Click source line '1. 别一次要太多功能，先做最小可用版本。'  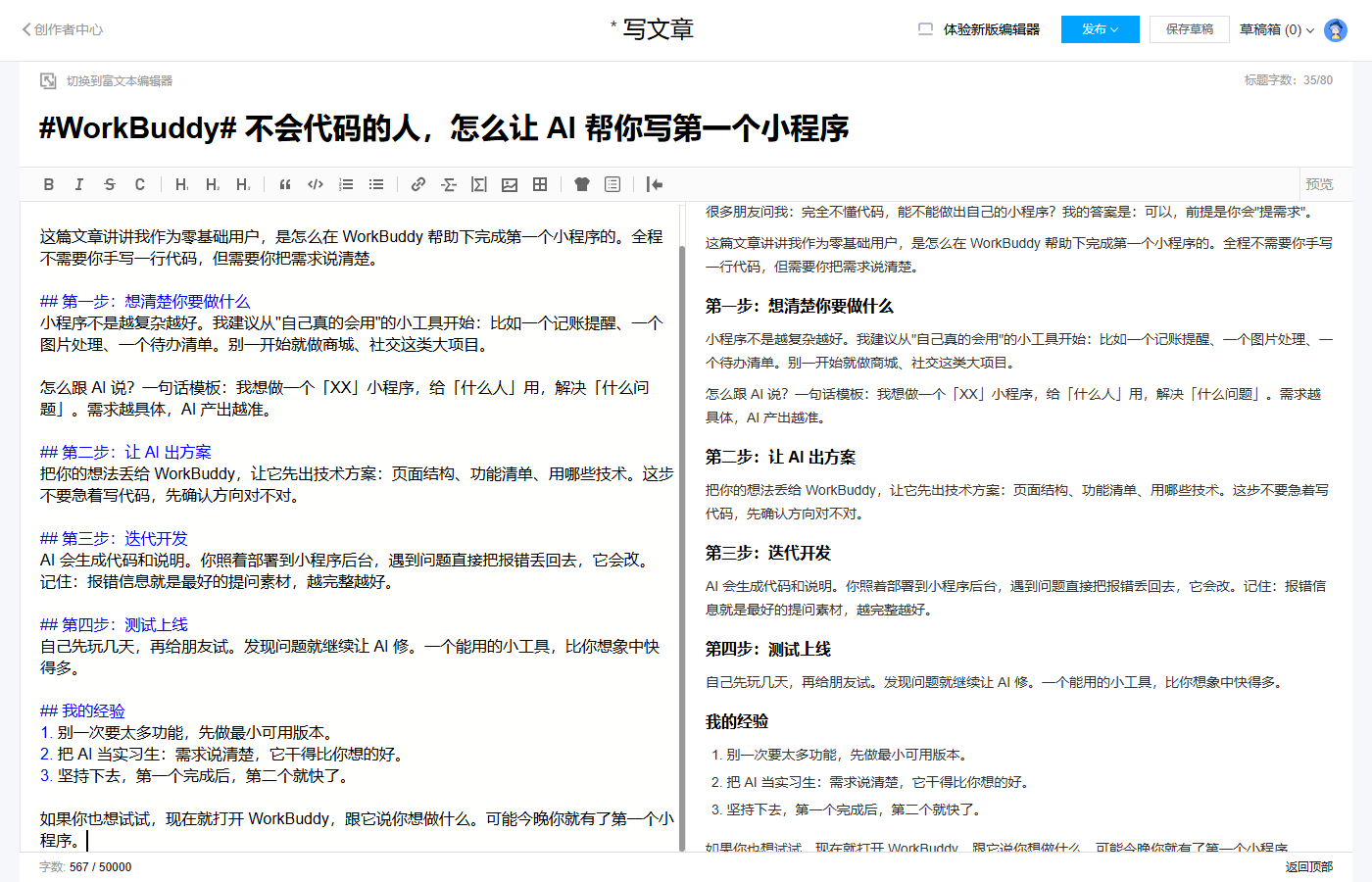point(189,733)
